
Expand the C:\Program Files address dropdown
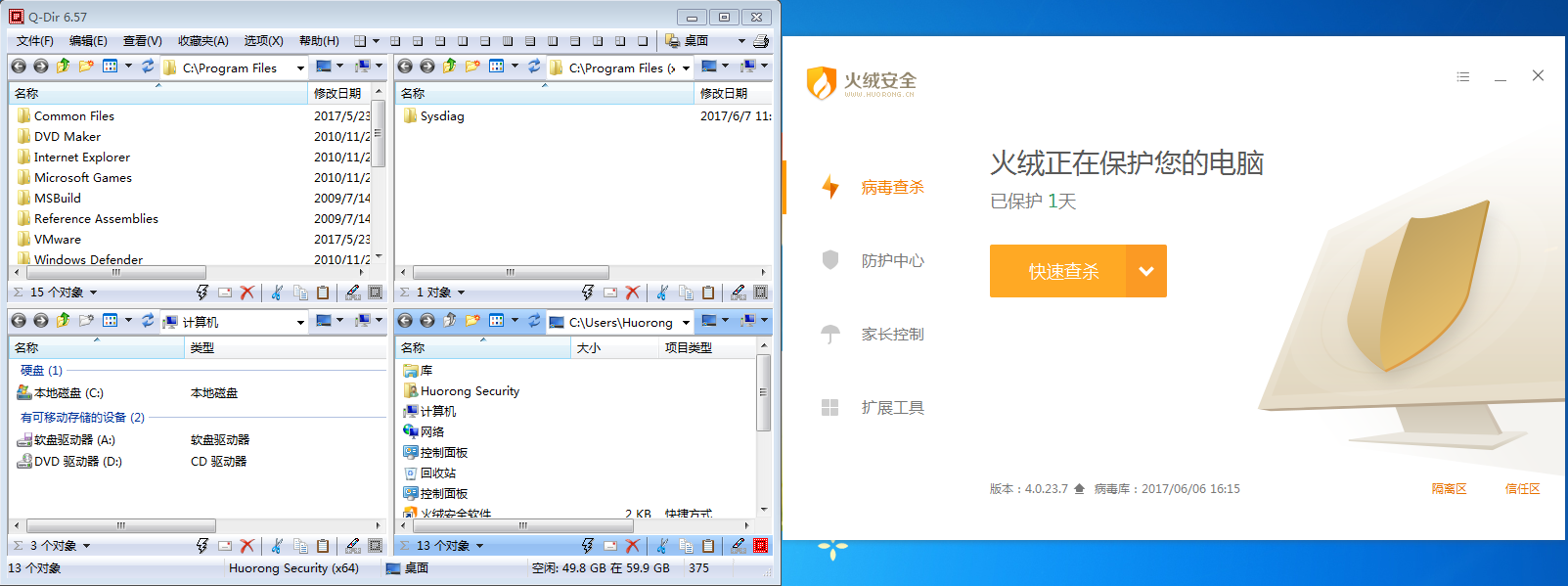300,68
